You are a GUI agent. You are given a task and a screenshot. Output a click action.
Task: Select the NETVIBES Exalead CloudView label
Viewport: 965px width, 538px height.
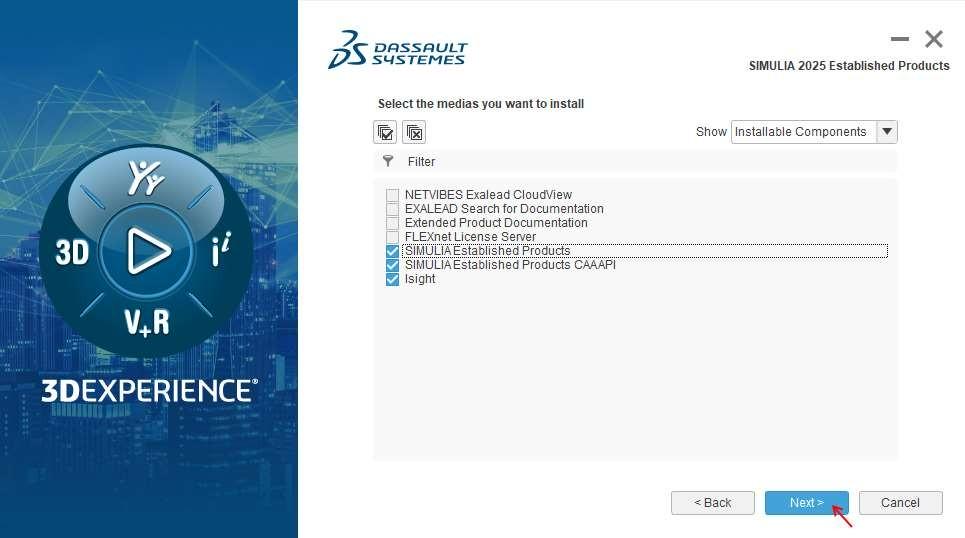point(488,195)
